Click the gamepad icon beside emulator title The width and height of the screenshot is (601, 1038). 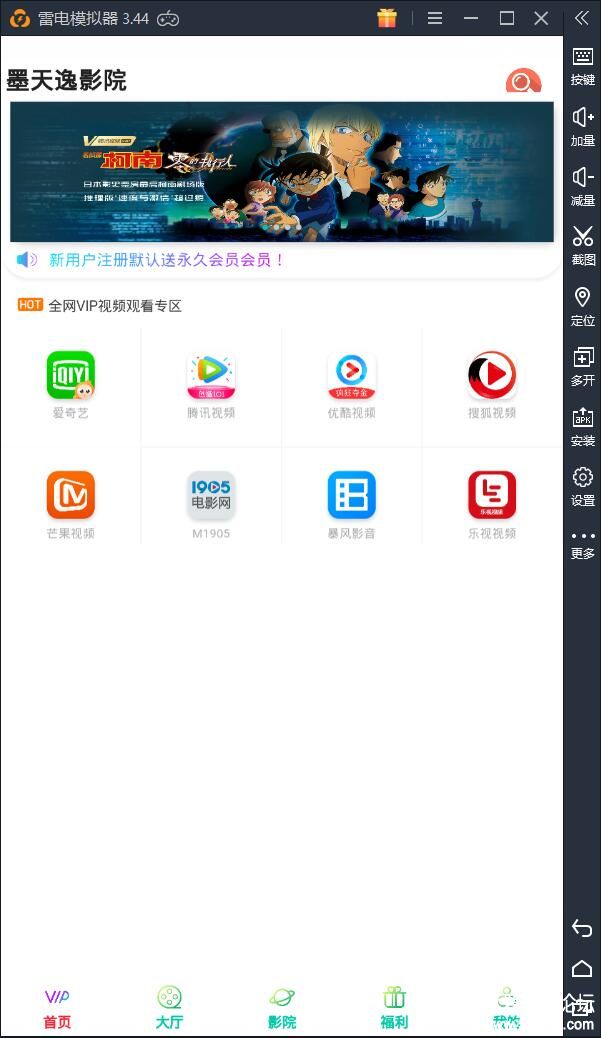pyautogui.click(x=168, y=19)
